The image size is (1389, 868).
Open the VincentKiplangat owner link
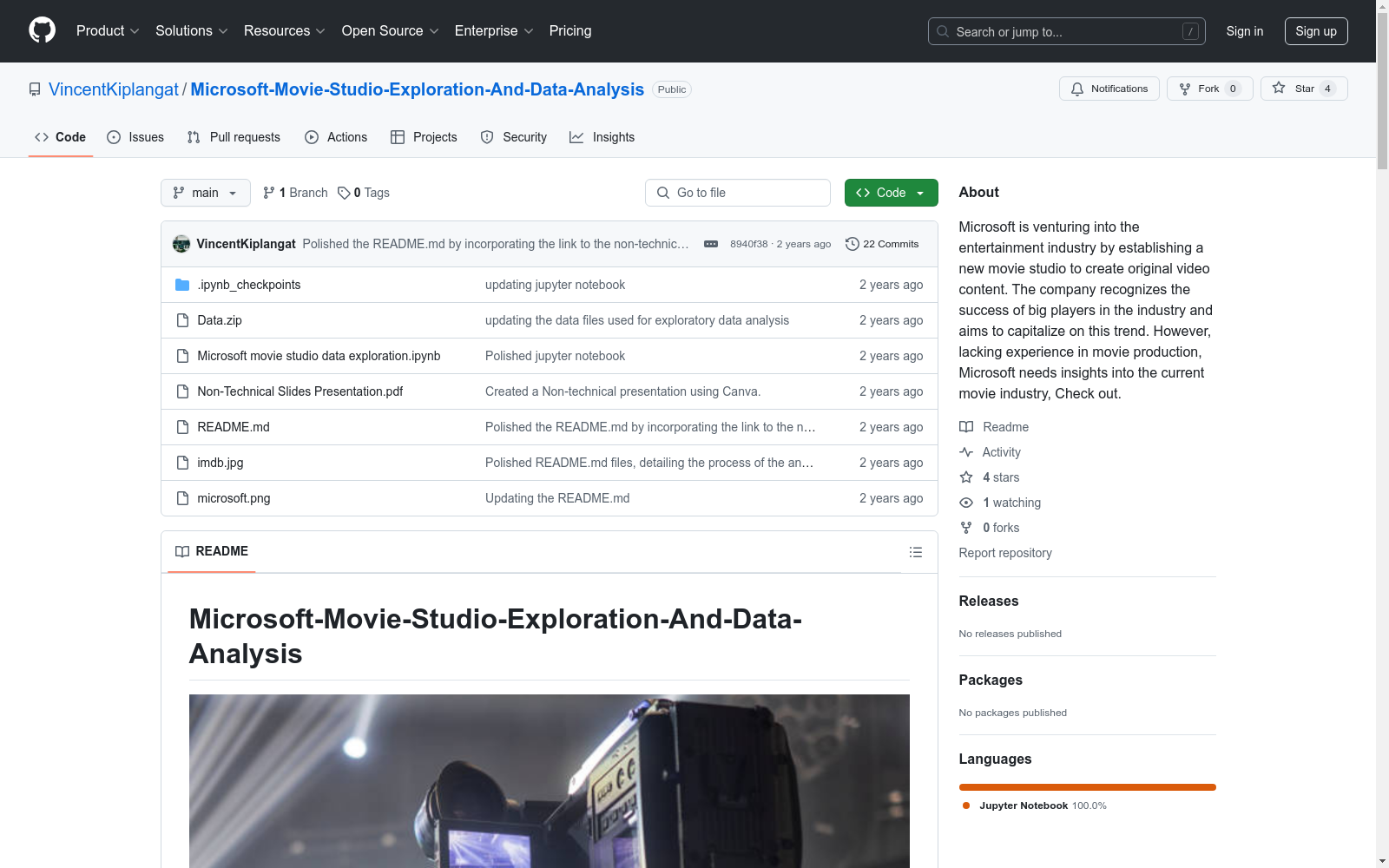[114, 89]
